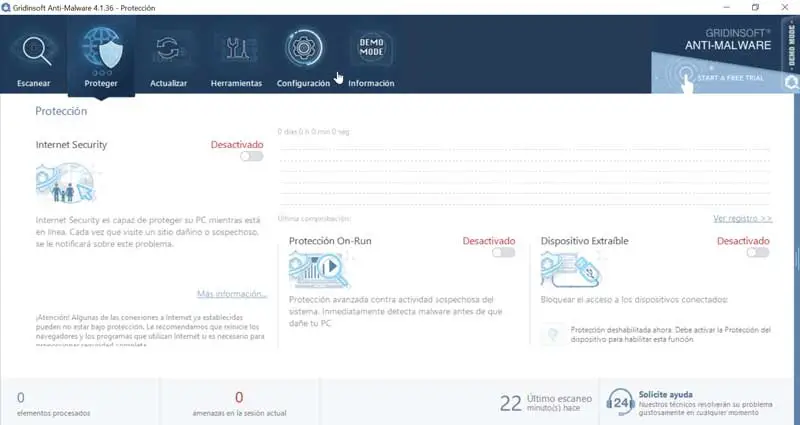Click the 0 días elapsed timer text

314,132
